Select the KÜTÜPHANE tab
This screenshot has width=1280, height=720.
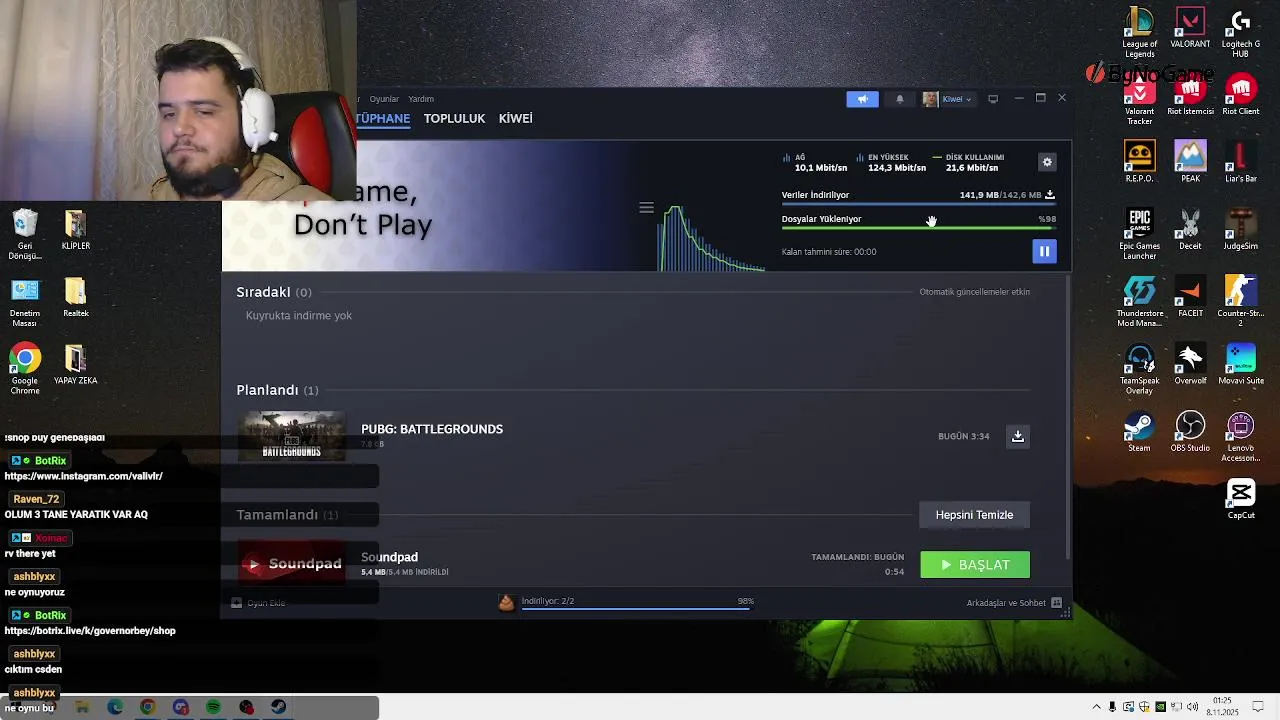[x=384, y=118]
